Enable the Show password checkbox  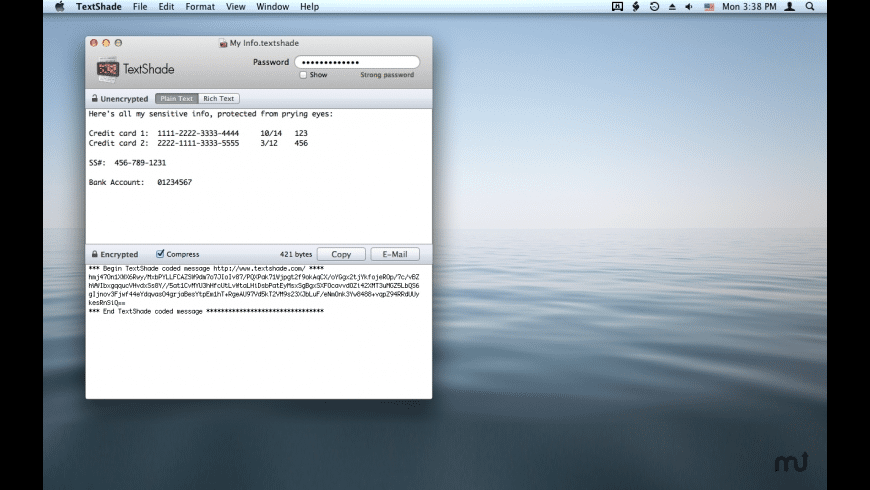(304, 75)
